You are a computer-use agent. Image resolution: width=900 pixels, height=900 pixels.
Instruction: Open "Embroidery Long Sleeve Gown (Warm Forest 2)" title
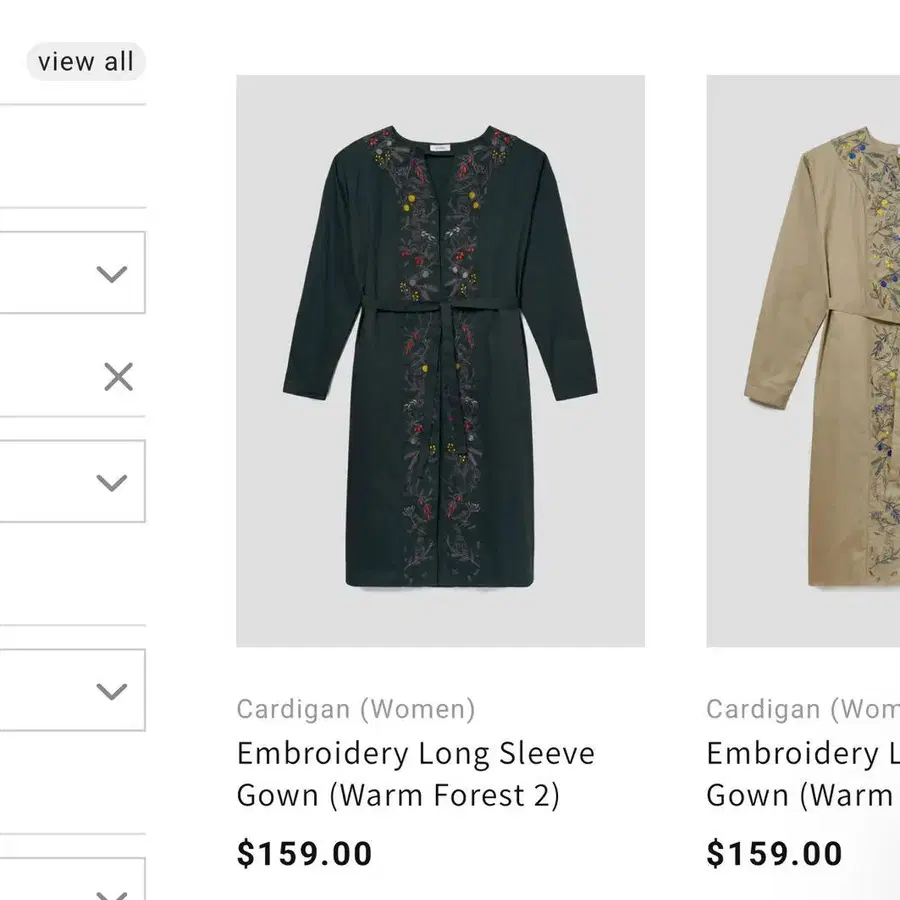(415, 774)
